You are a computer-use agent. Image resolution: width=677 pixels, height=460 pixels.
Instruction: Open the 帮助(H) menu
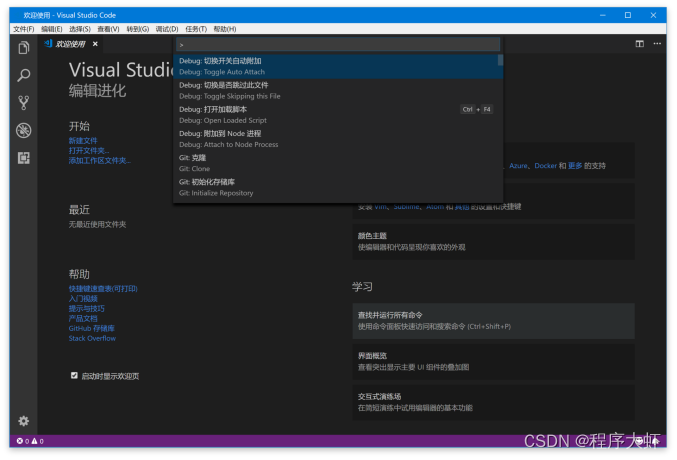(x=225, y=29)
